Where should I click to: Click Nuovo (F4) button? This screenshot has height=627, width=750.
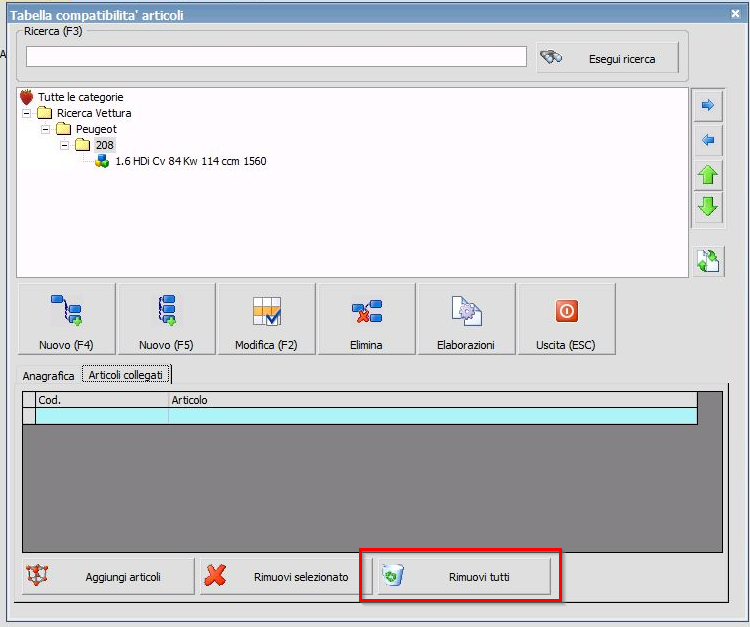[66, 319]
